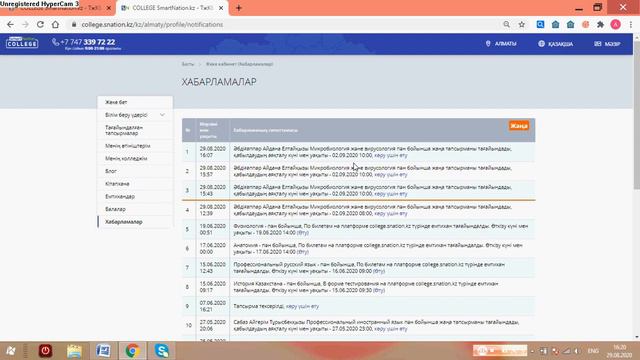This screenshot has height=360, width=640.
Task: Expand the Білім беру үдерісі section
Action: pos(135,115)
